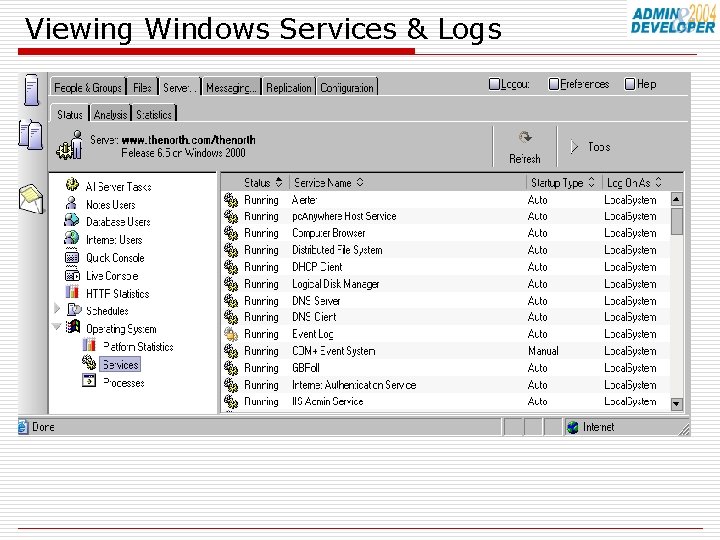Image resolution: width=720 pixels, height=540 pixels.
Task: Click the services list scrollbar thumb
Action: (x=676, y=222)
